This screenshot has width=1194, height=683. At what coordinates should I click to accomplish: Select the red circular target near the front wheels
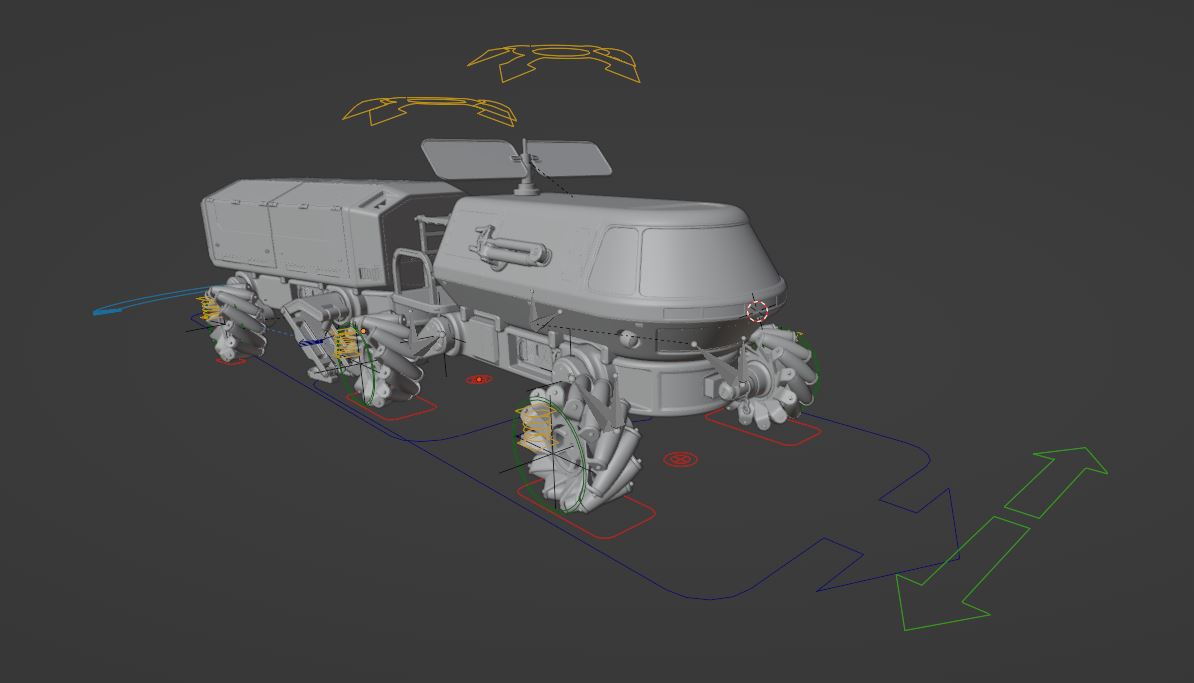[x=680, y=459]
